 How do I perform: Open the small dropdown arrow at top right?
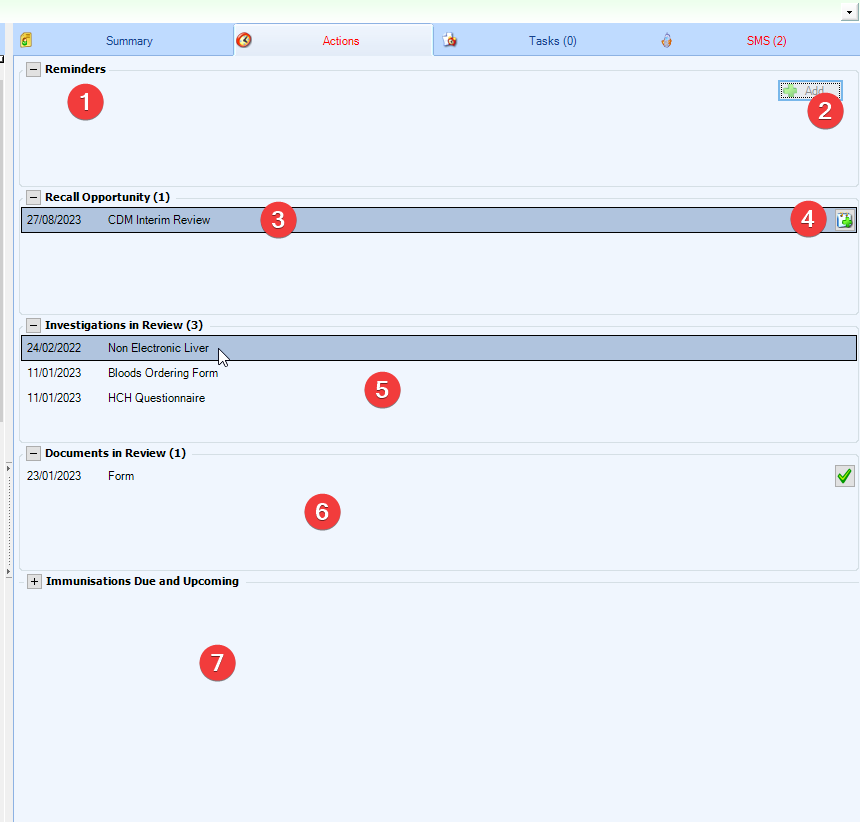(x=849, y=13)
